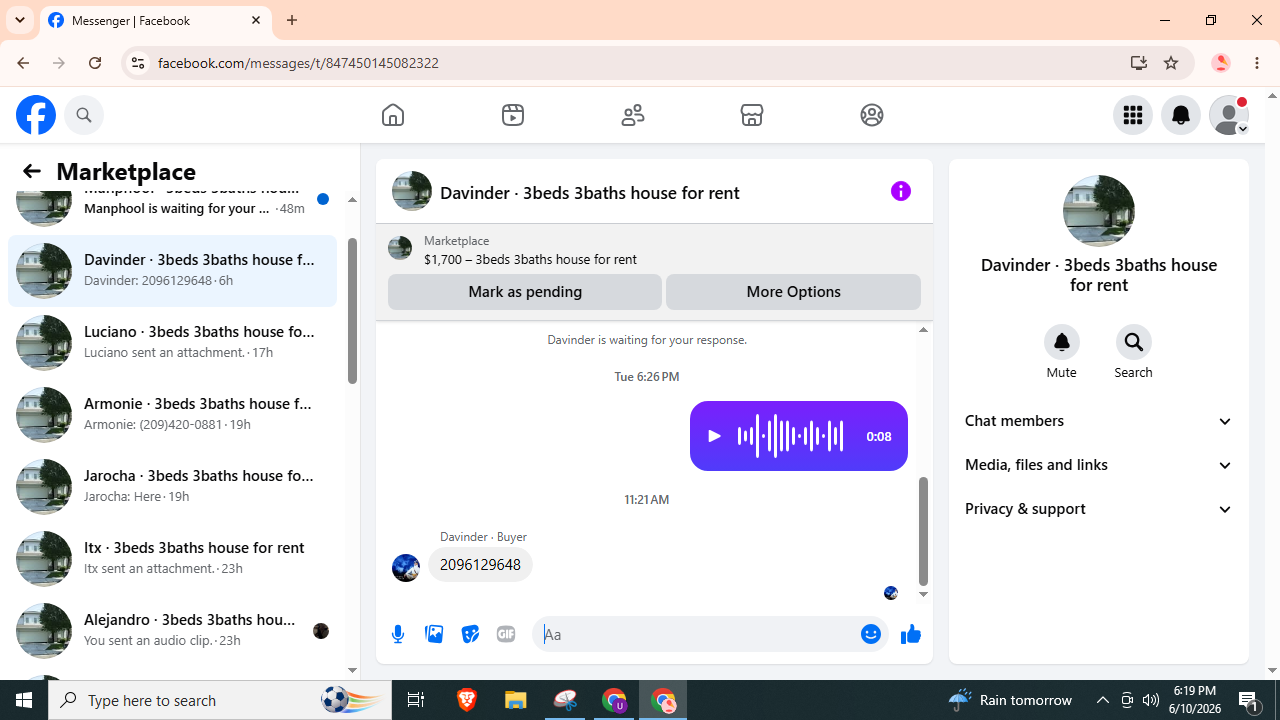
Task: Open the $1,700 listing banner
Action: pos(654,249)
